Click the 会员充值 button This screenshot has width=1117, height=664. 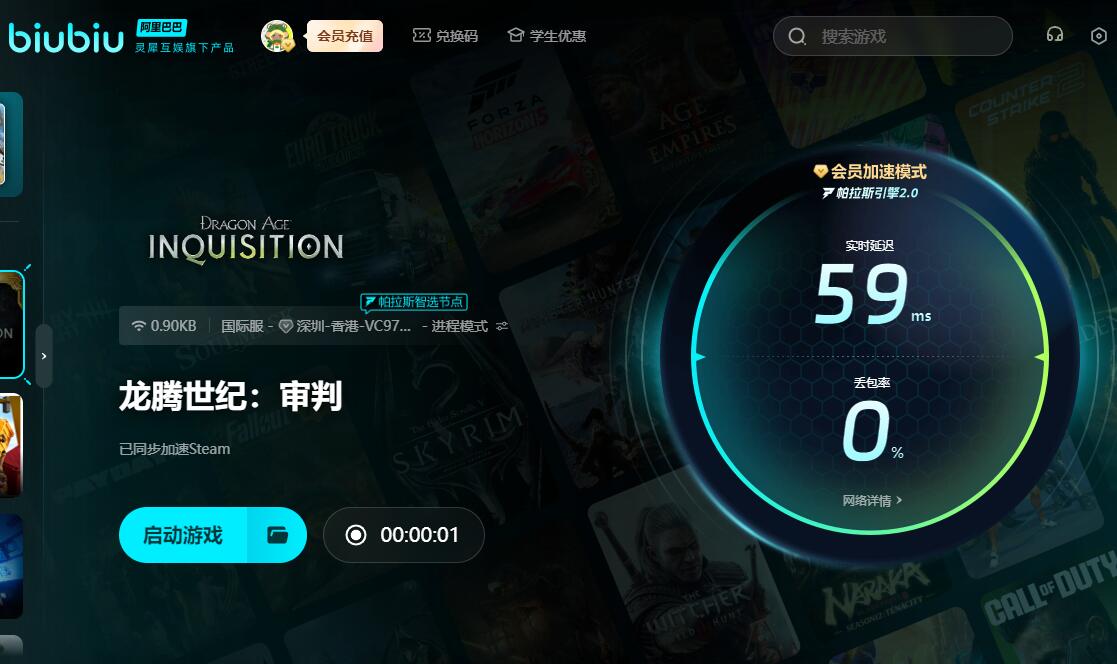pyautogui.click(x=345, y=36)
